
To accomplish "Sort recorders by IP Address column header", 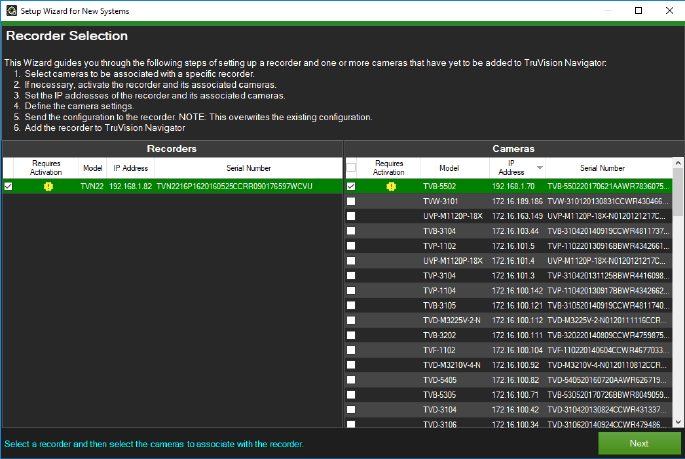I will tap(130, 168).
